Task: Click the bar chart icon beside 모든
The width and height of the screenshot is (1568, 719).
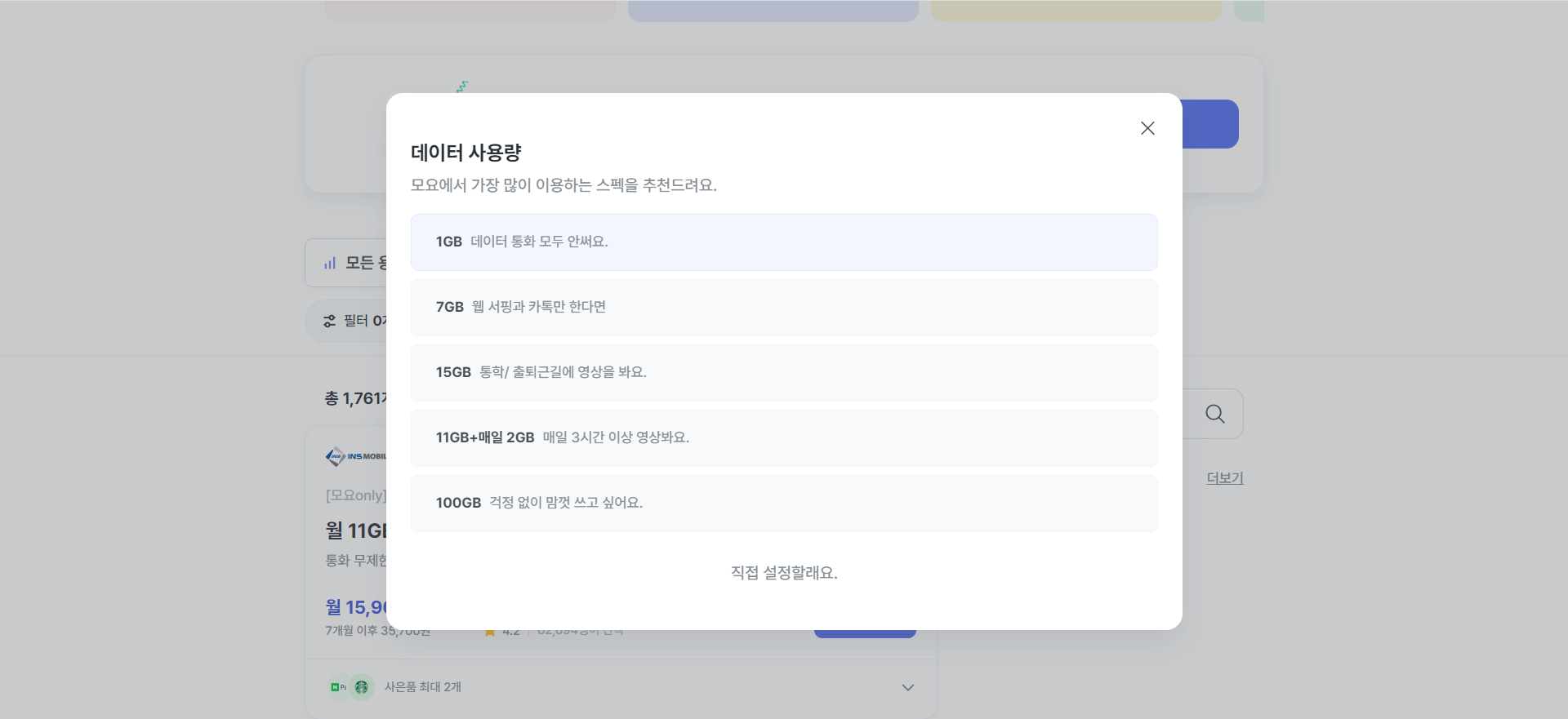Action: (x=330, y=263)
